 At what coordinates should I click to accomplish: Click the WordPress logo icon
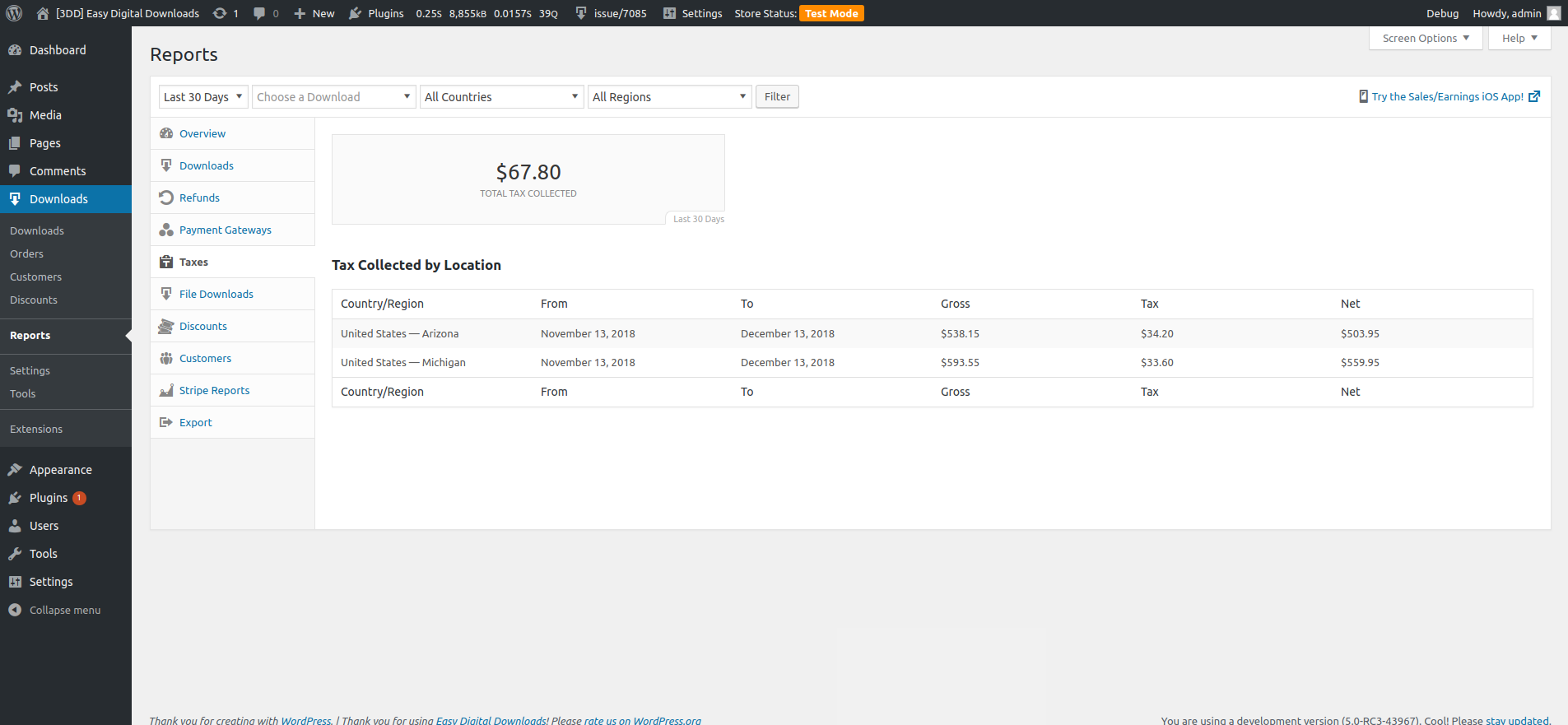tap(14, 13)
